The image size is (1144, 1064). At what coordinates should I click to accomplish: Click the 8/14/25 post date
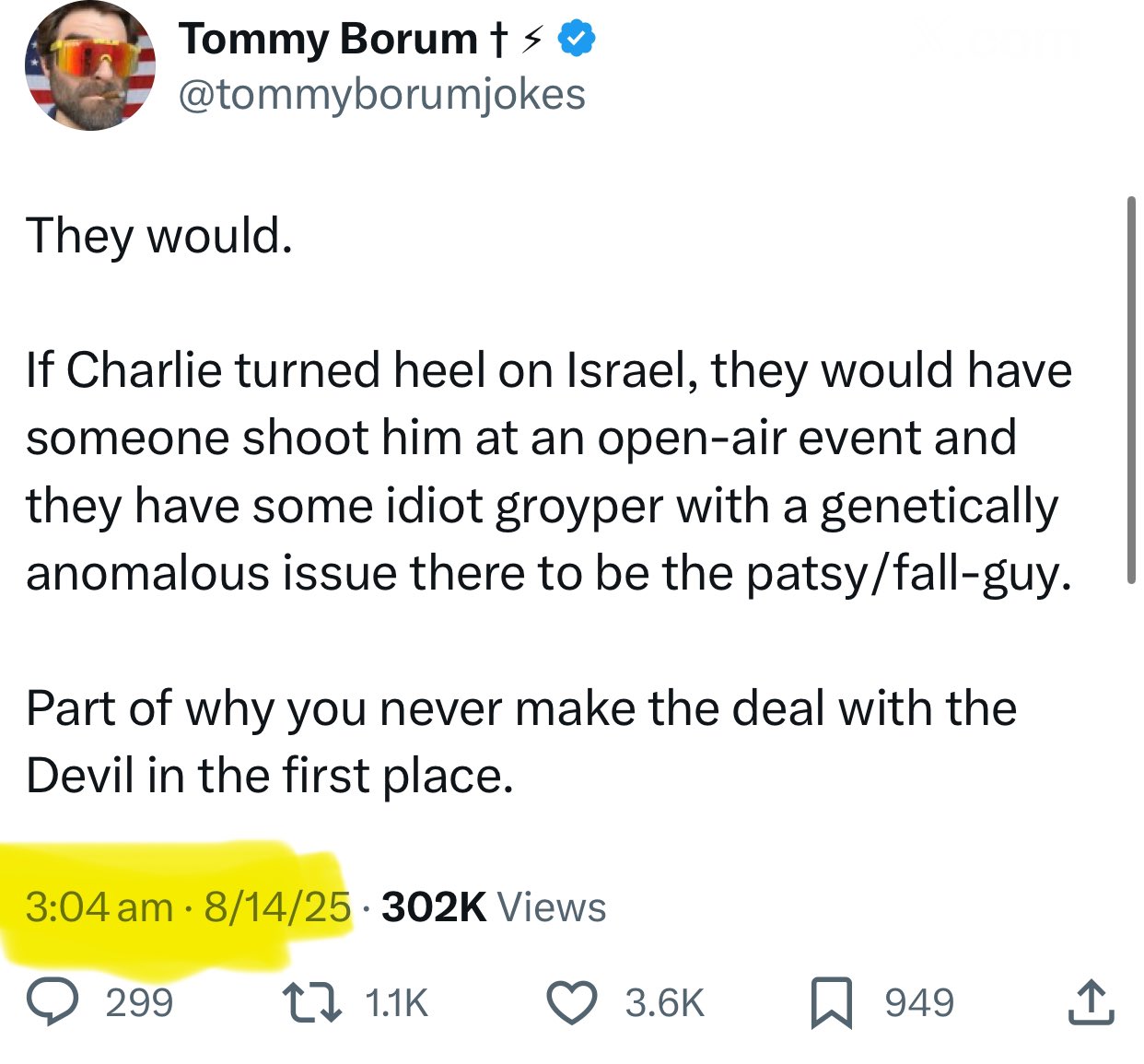[x=277, y=907]
